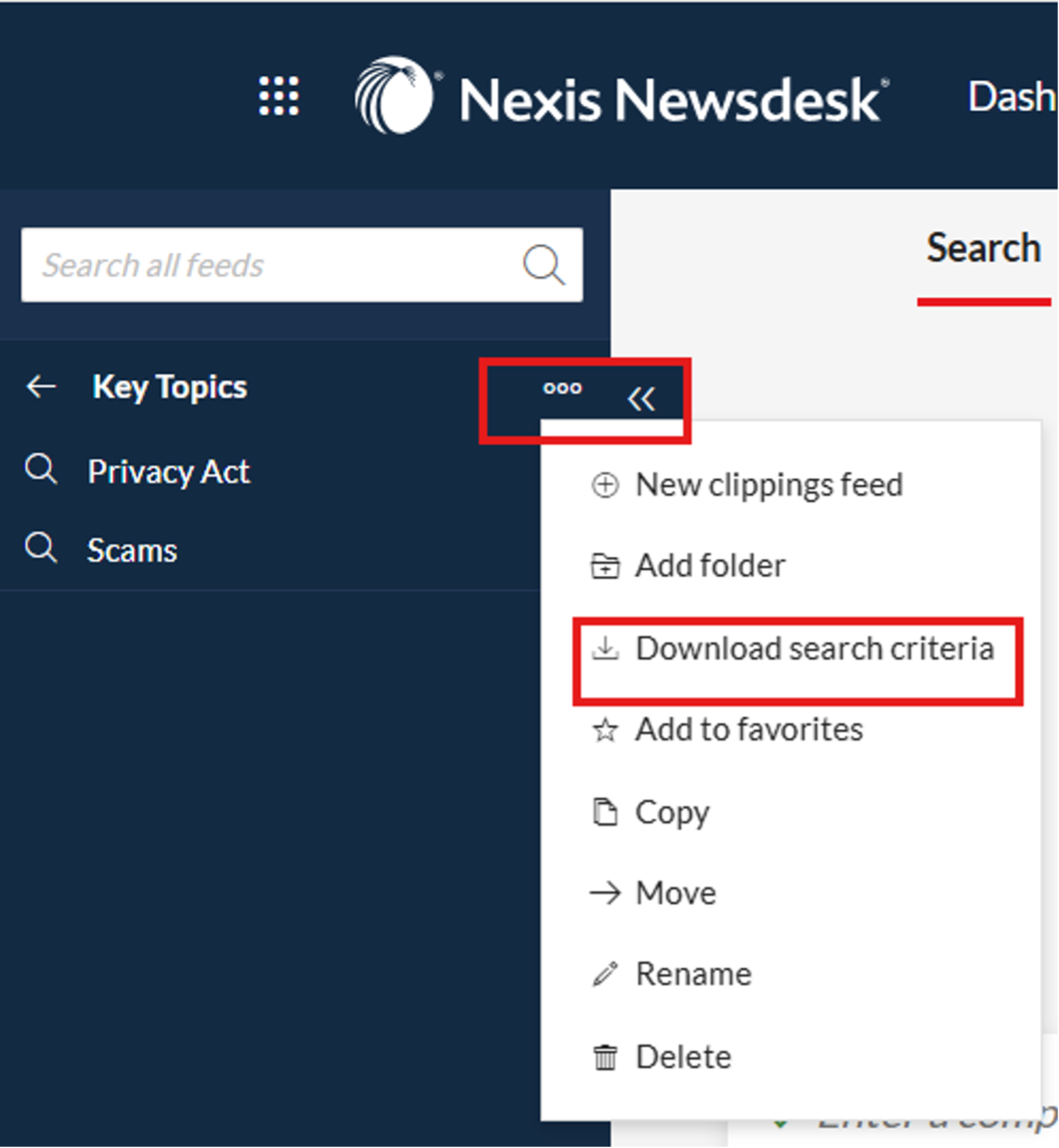Click the search icon beside Privacy Act
The height and width of the screenshot is (1148, 1059).
42,470
